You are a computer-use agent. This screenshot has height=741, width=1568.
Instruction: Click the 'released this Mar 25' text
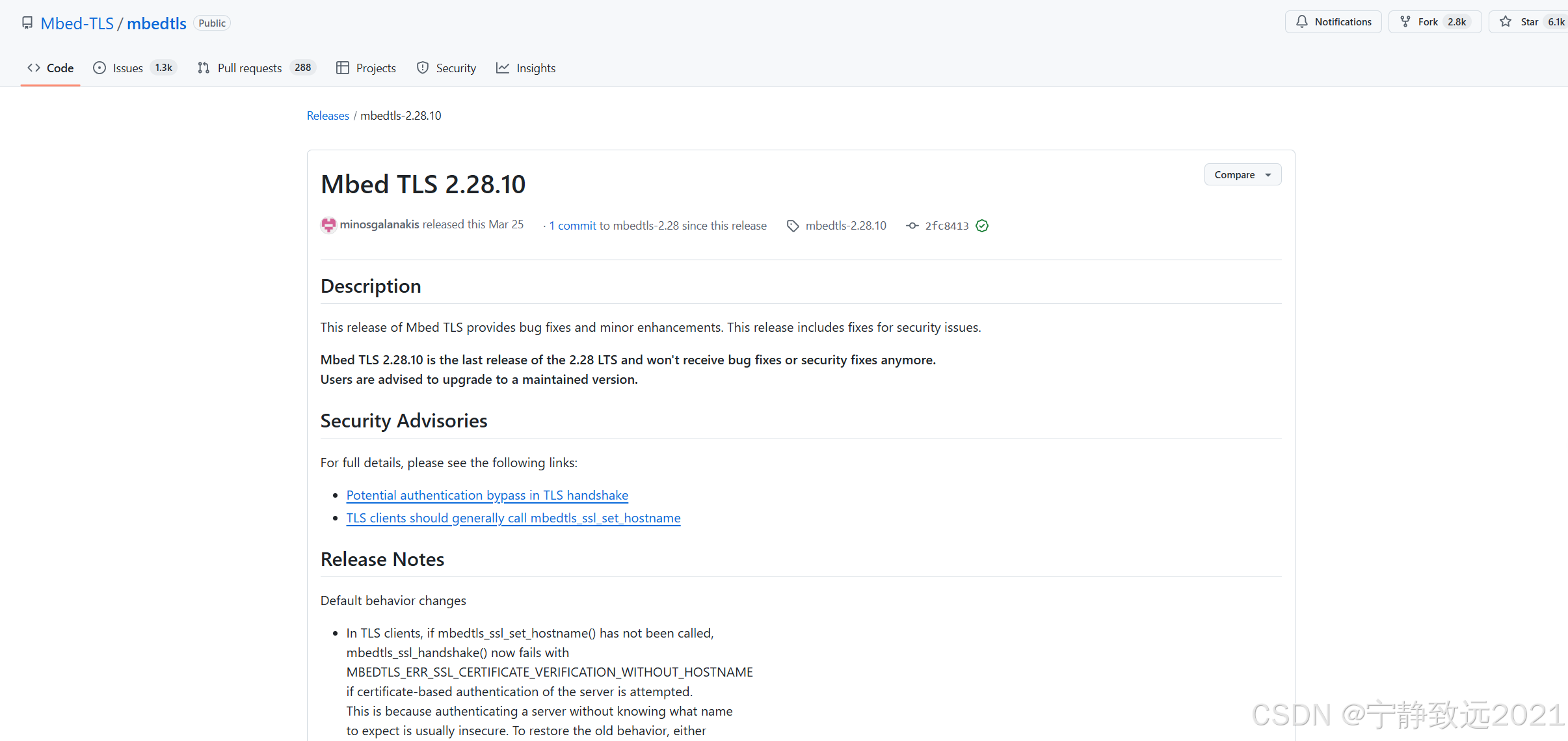point(473,224)
